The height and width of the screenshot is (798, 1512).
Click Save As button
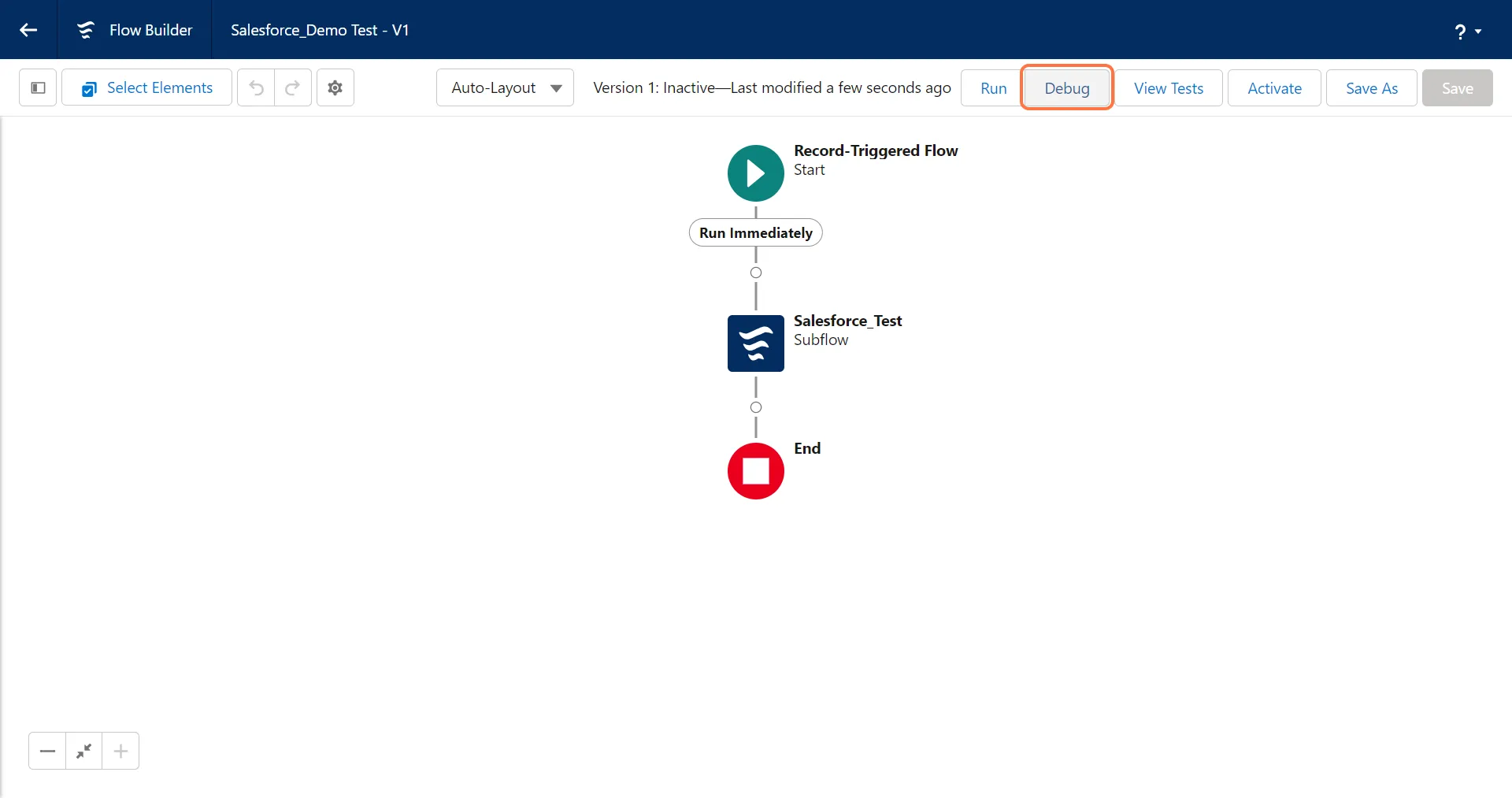(x=1371, y=88)
